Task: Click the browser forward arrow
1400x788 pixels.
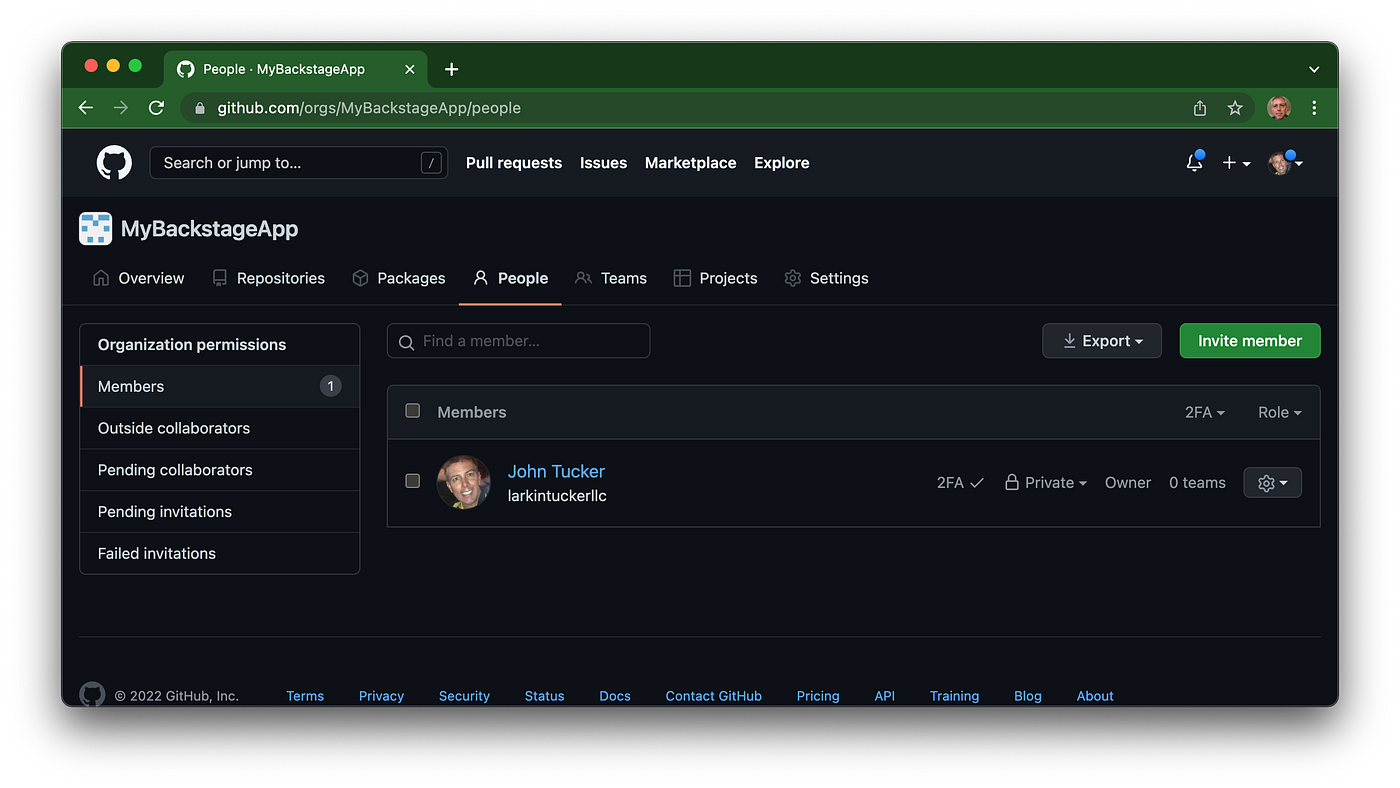Action: pyautogui.click(x=121, y=108)
